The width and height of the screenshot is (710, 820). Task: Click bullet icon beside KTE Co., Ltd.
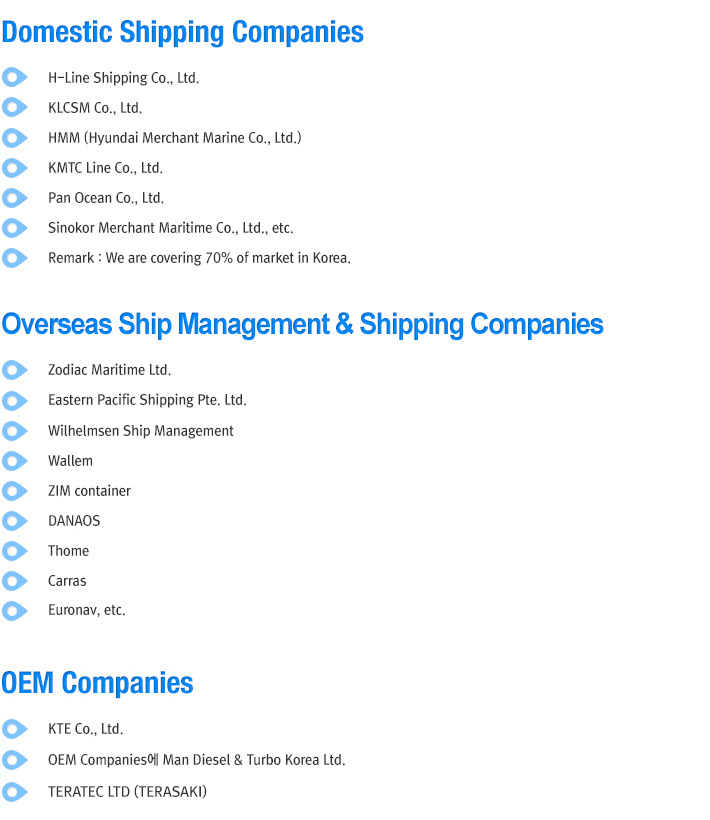[15, 729]
